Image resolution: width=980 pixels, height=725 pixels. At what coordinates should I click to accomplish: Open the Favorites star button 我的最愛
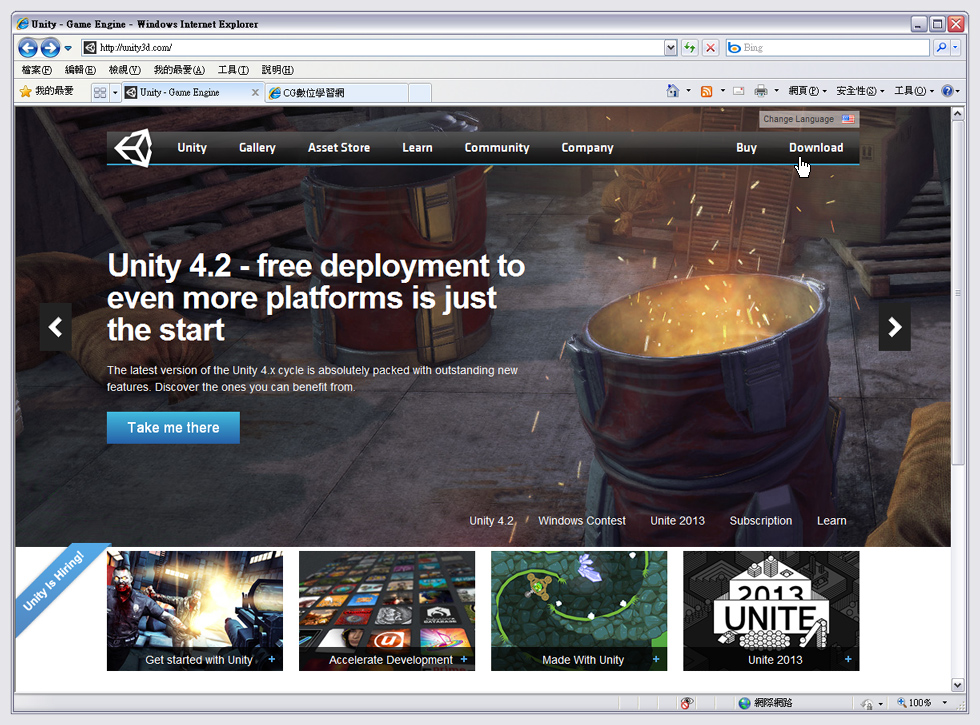[47, 91]
